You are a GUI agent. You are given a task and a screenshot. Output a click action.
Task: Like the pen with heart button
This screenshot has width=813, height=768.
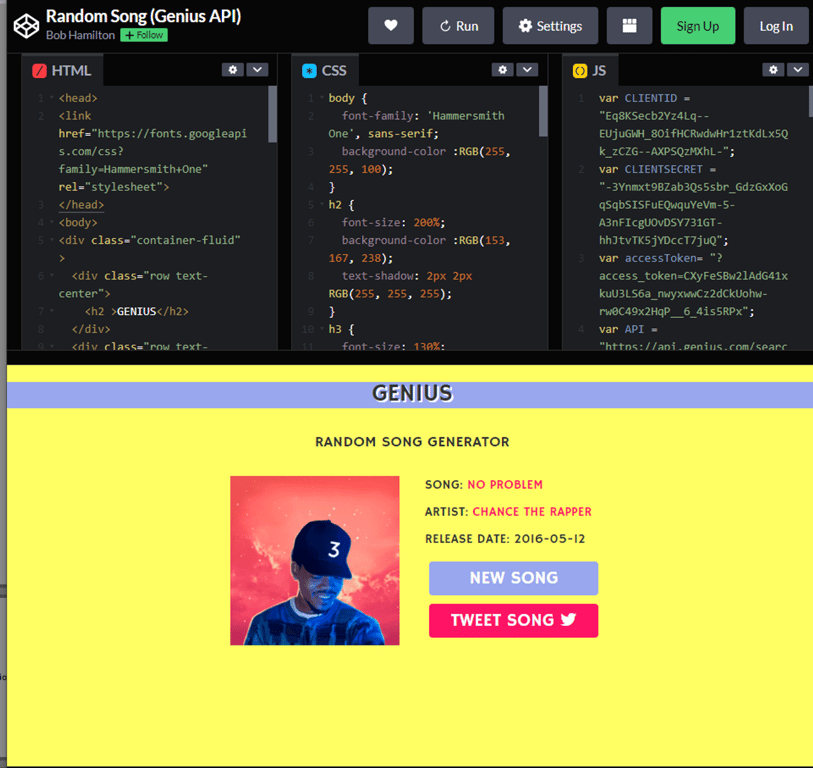391,26
